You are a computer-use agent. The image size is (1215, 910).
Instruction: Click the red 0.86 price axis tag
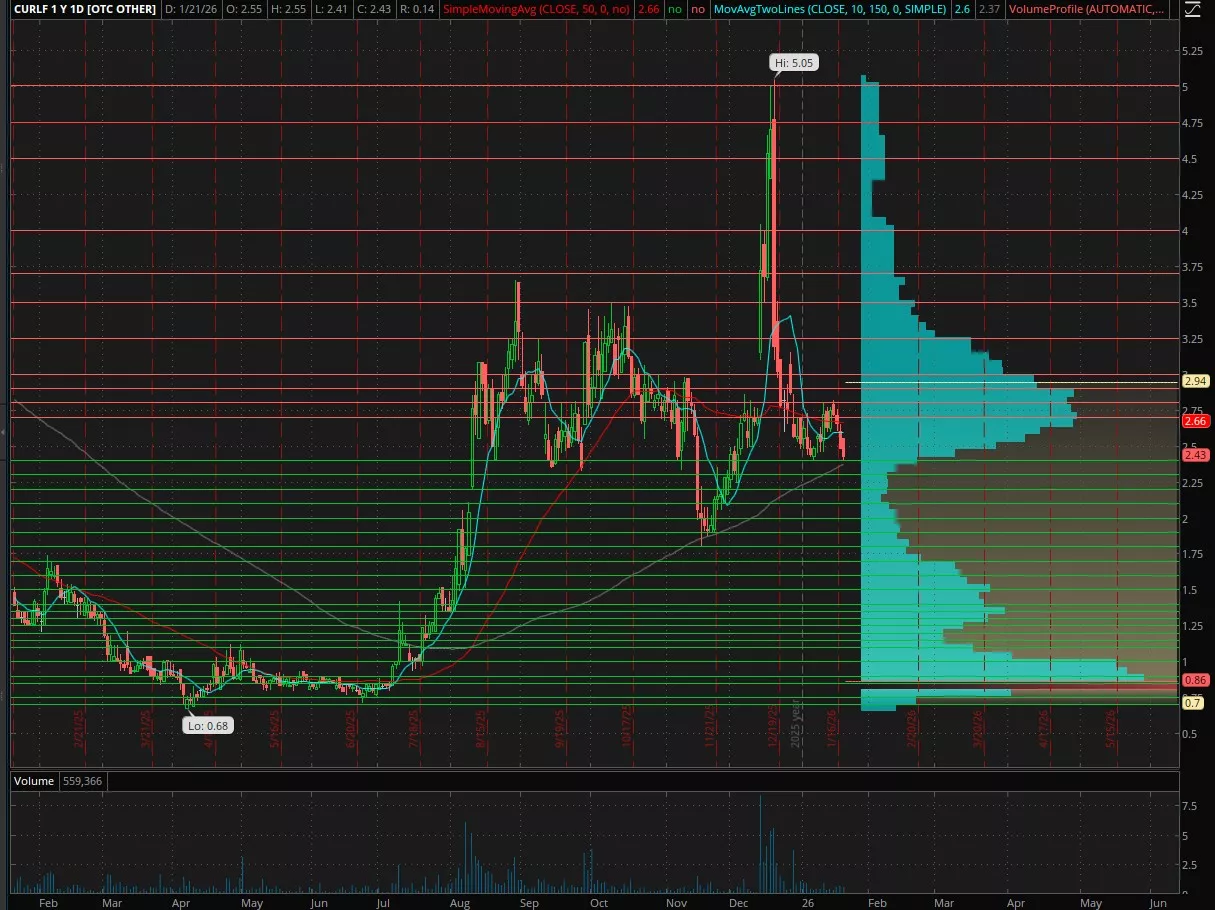(1195, 680)
